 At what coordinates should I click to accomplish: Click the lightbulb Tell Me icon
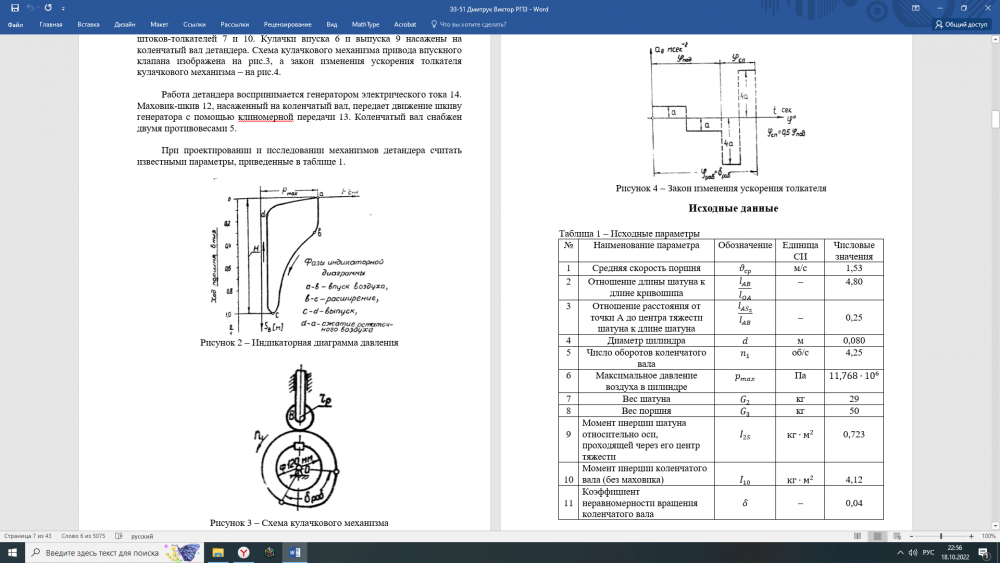pyautogui.click(x=434, y=24)
